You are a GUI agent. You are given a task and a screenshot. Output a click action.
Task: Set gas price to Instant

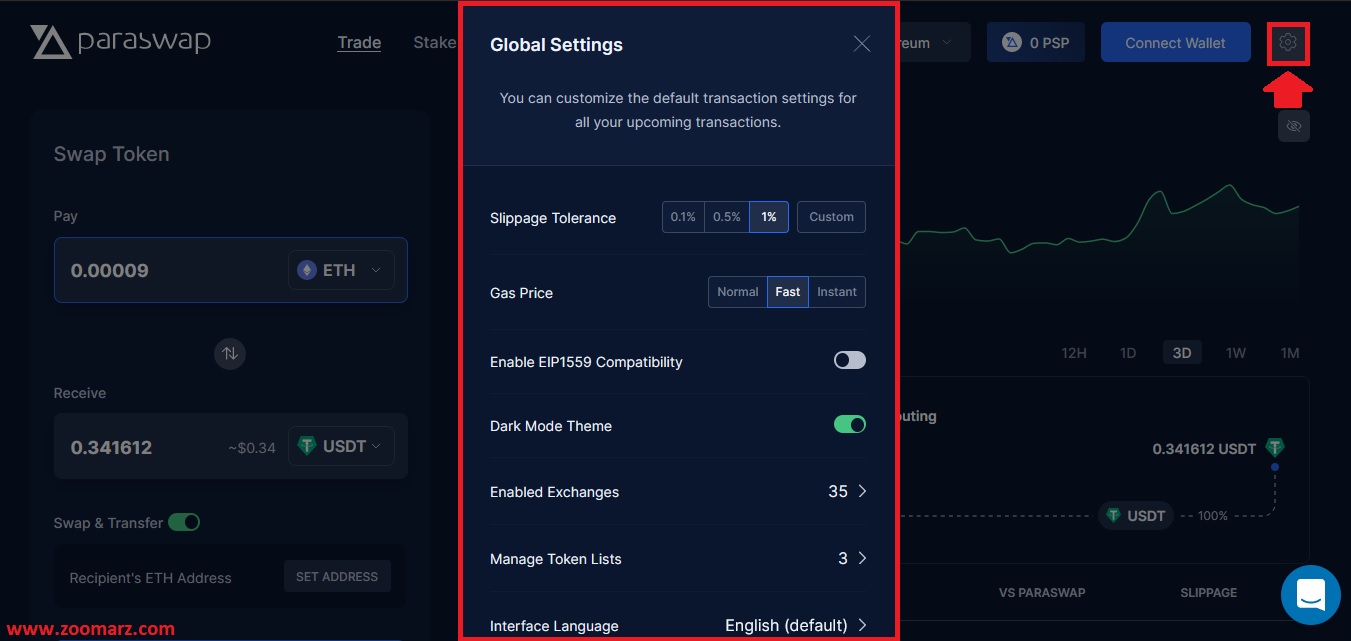(x=837, y=292)
